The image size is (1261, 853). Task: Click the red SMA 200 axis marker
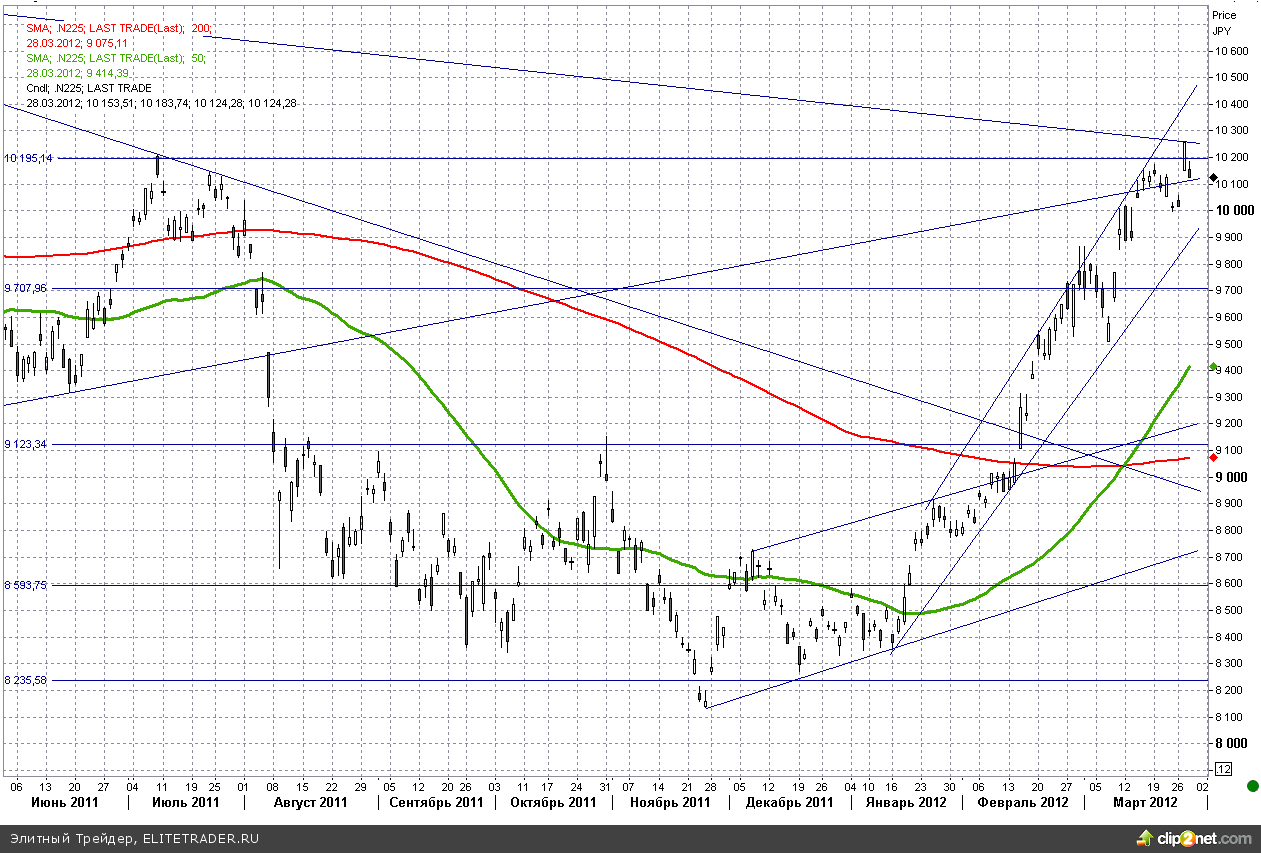(x=1213, y=457)
